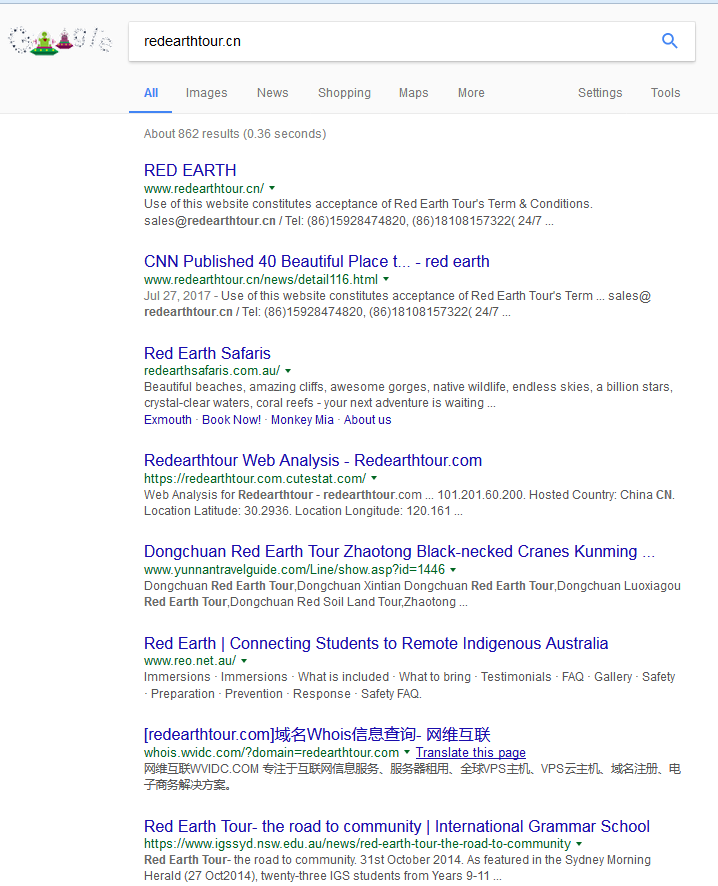Click the redearthsafaris.com.au/ green URL

212,371
